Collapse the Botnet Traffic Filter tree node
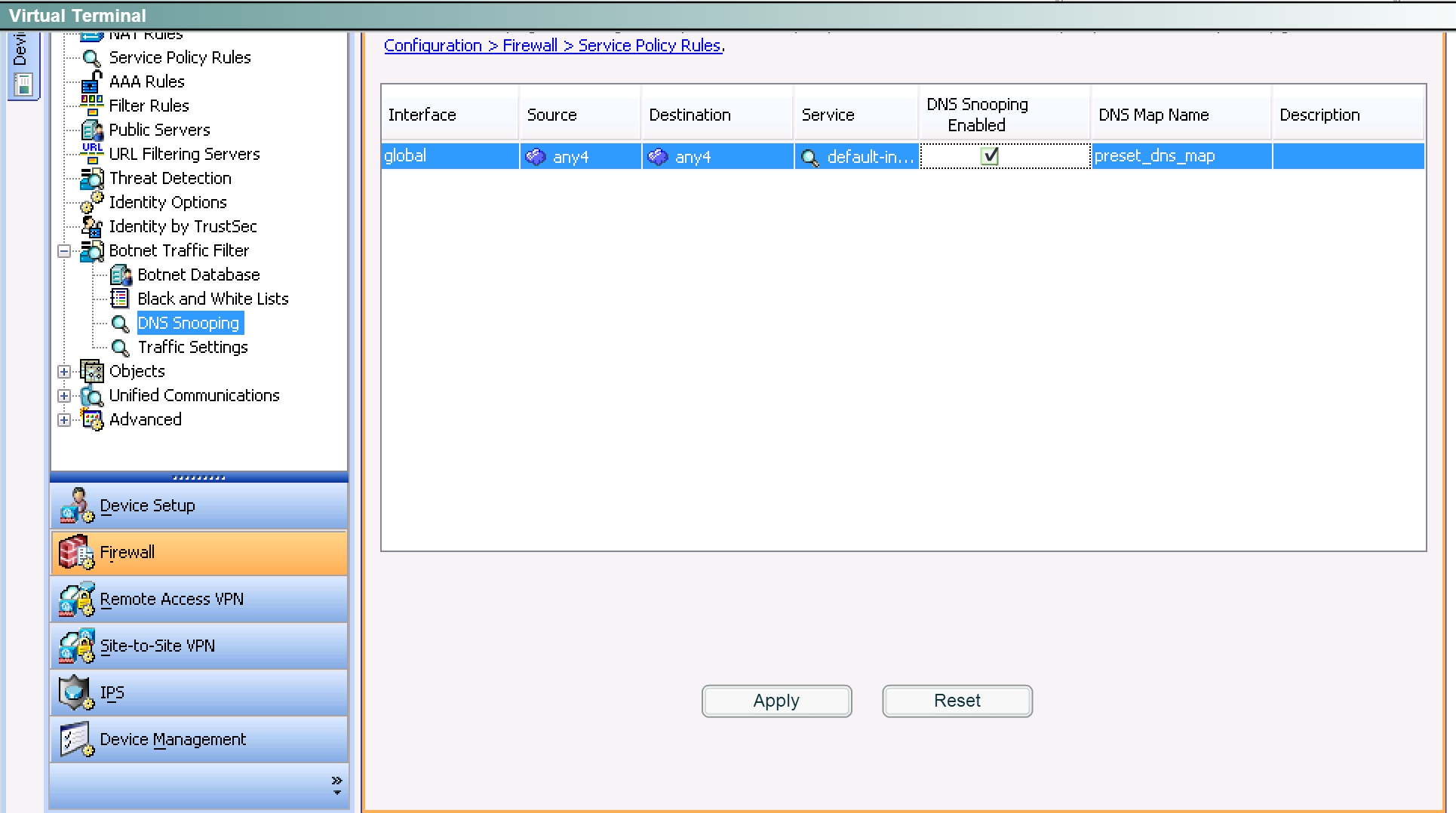This screenshot has width=1456, height=813. (64, 251)
